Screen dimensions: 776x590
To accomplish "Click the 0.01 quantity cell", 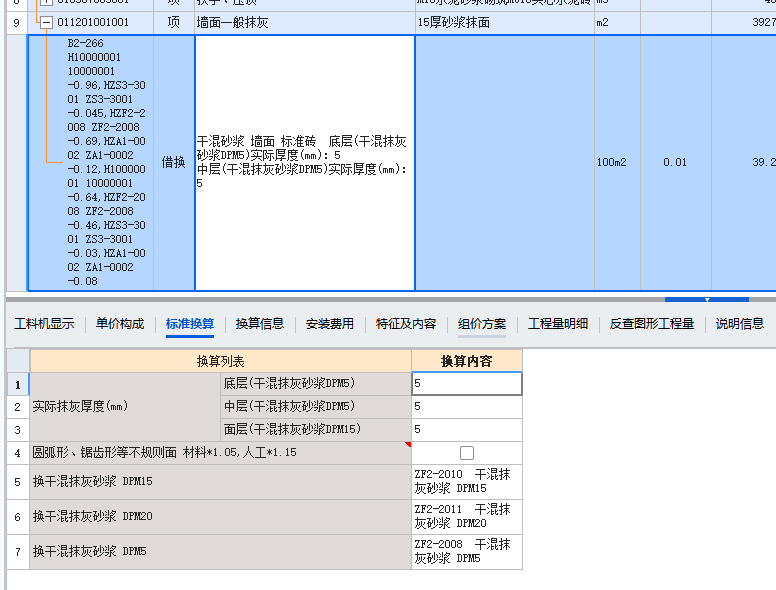I will pos(676,162).
